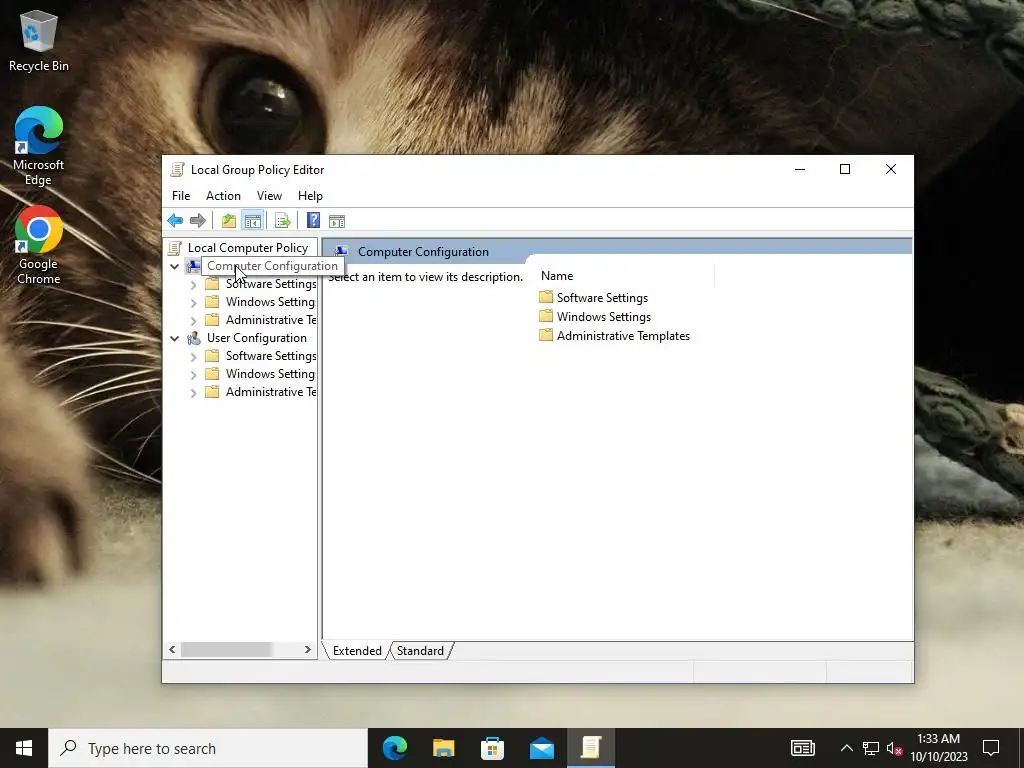Switch to the Extended tab

(x=357, y=650)
